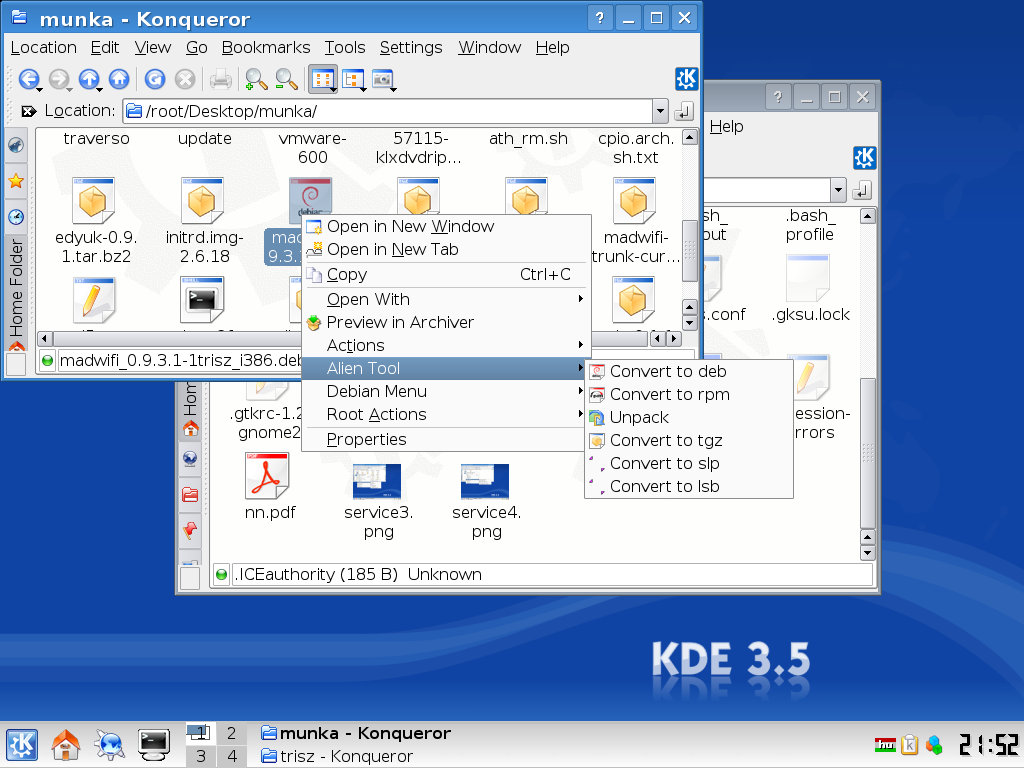Select Icon View mode toolbar button
This screenshot has height=768, width=1024.
coord(323,79)
